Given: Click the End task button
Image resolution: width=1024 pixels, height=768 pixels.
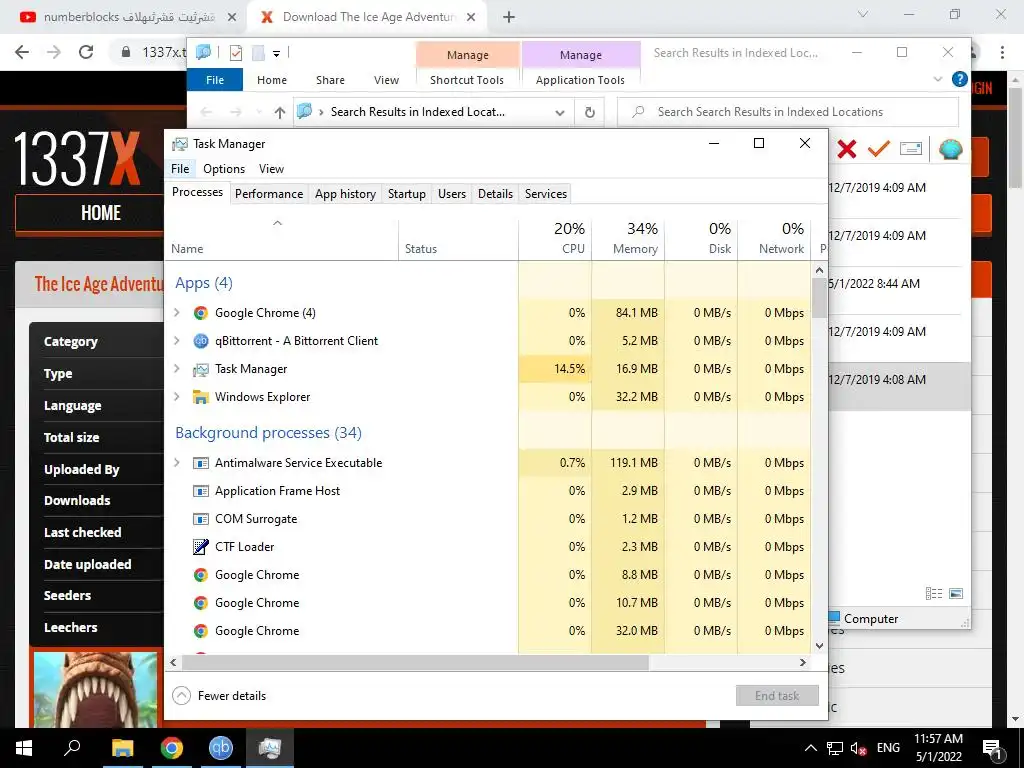Looking at the screenshot, I should tap(777, 696).
